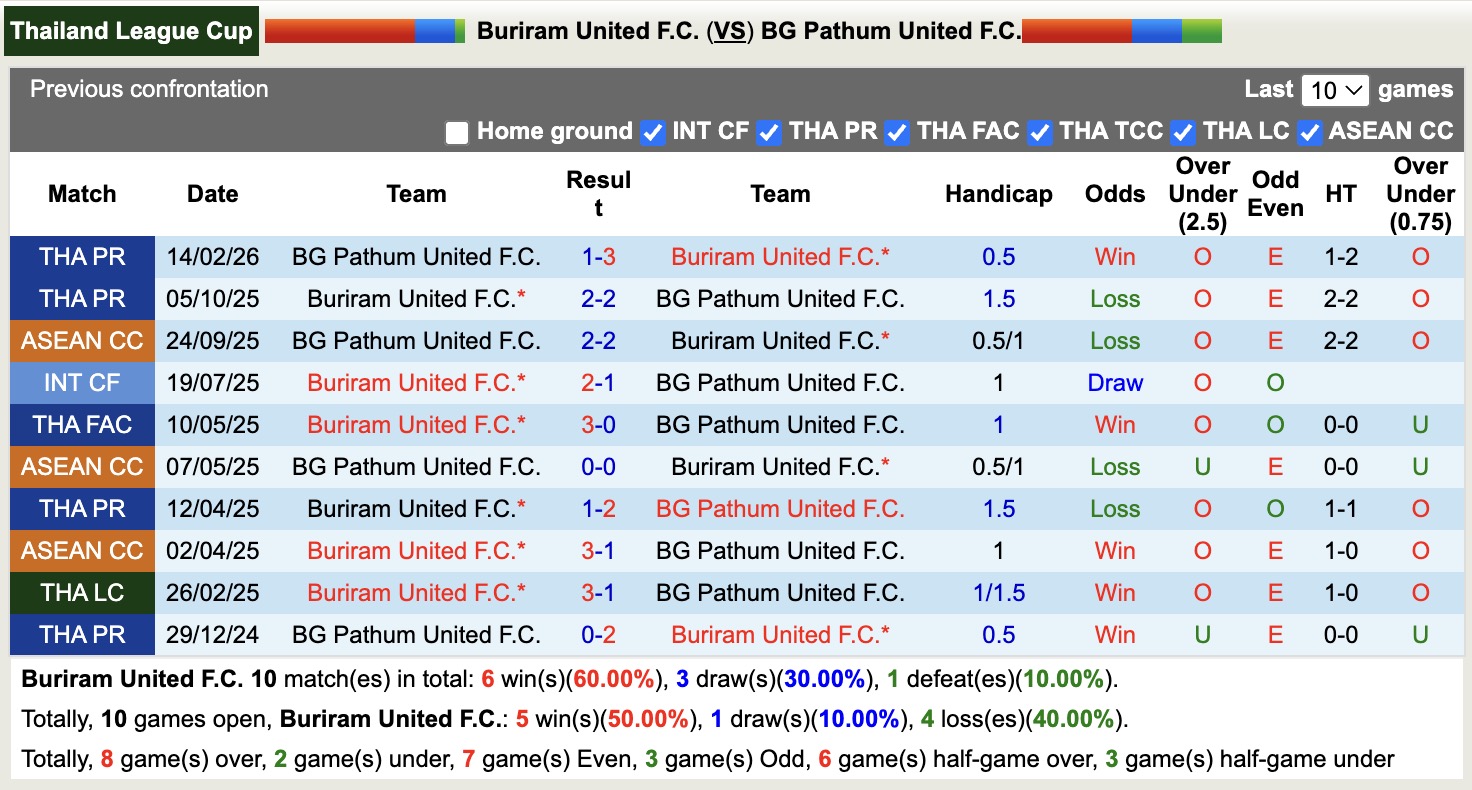Image resolution: width=1472 pixels, height=790 pixels.
Task: Click BG Pathum's tricolor team flag
Action: [1122, 30]
